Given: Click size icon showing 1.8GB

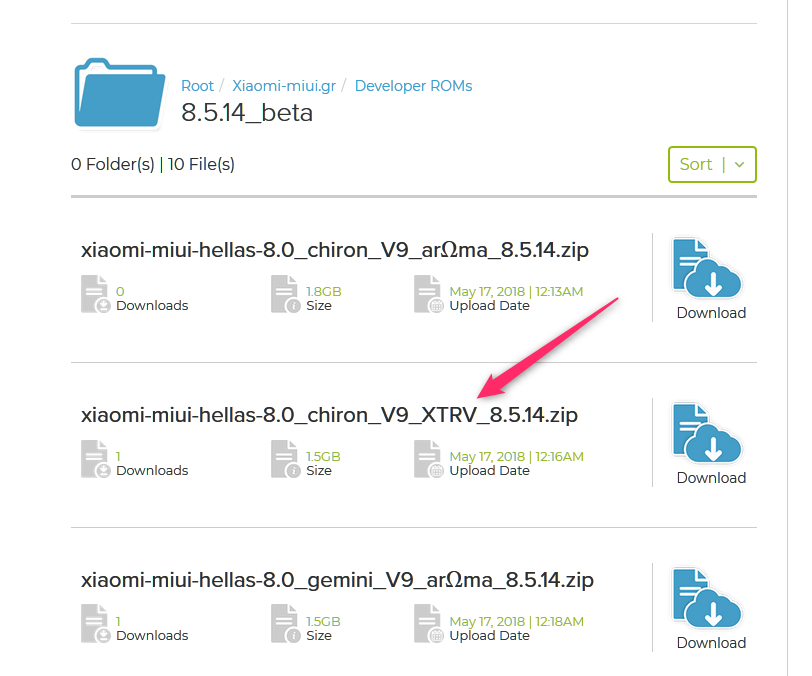Looking at the screenshot, I should tap(285, 297).
